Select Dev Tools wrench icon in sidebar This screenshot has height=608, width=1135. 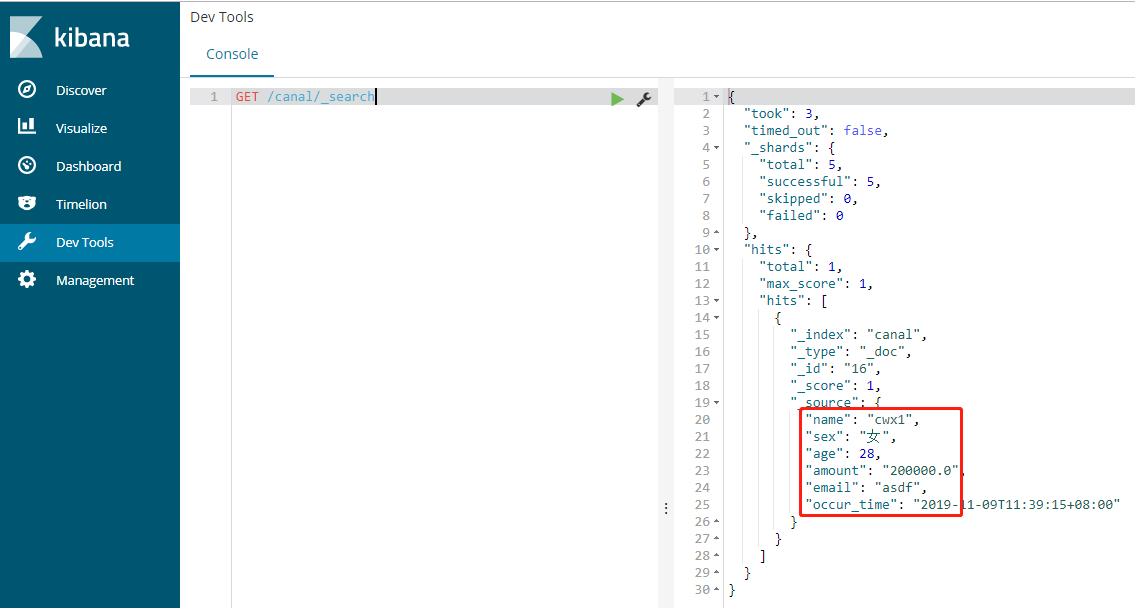(x=27, y=242)
